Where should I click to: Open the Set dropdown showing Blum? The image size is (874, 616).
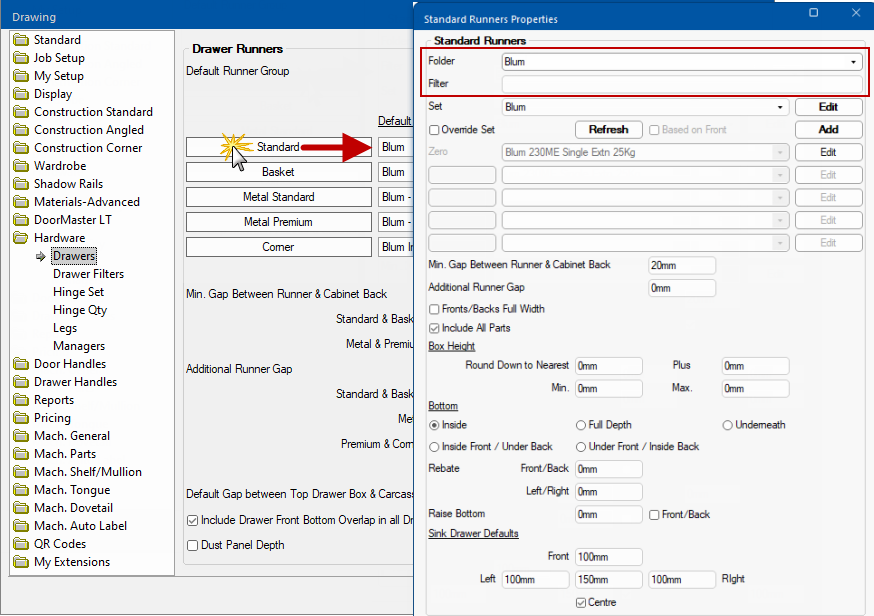coord(645,107)
